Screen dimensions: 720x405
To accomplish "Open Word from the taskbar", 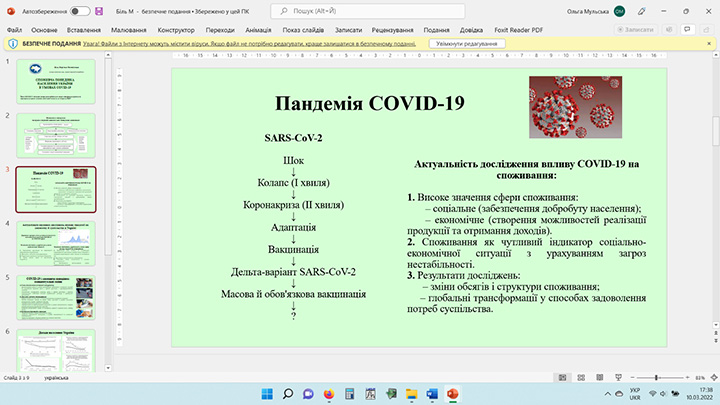I will click(x=432, y=394).
